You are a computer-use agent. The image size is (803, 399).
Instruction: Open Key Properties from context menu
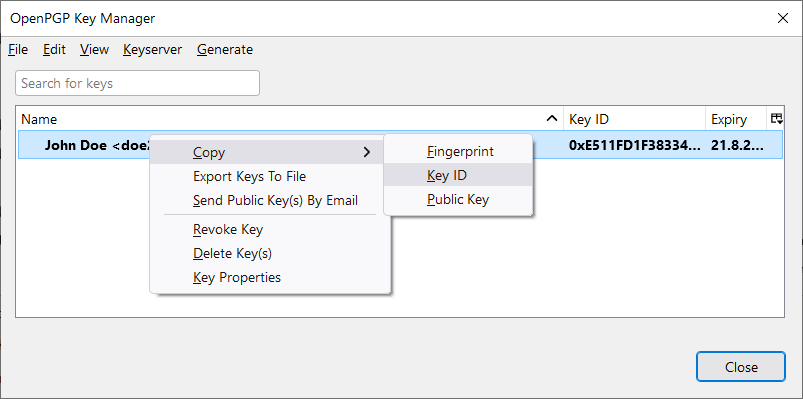coord(270,278)
